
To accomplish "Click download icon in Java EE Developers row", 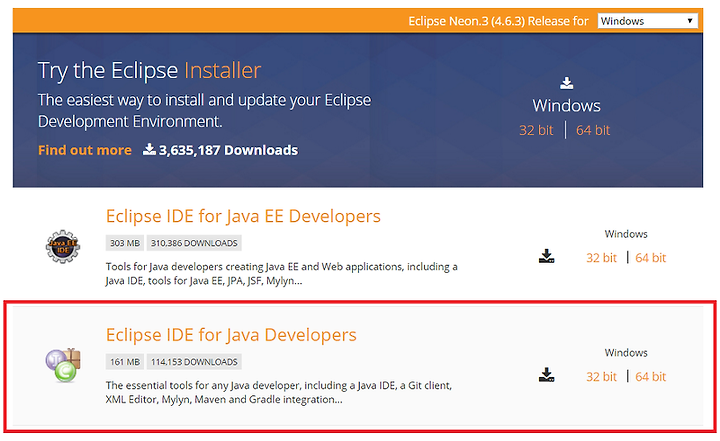I will (546, 256).
